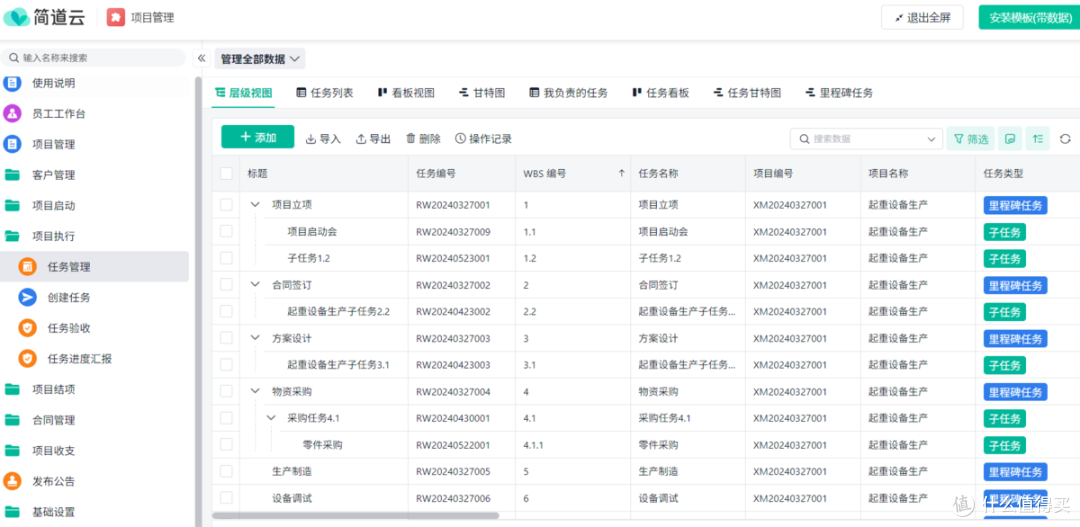
Task: Switch to 任务甘特图 tab
Action: tap(747, 93)
